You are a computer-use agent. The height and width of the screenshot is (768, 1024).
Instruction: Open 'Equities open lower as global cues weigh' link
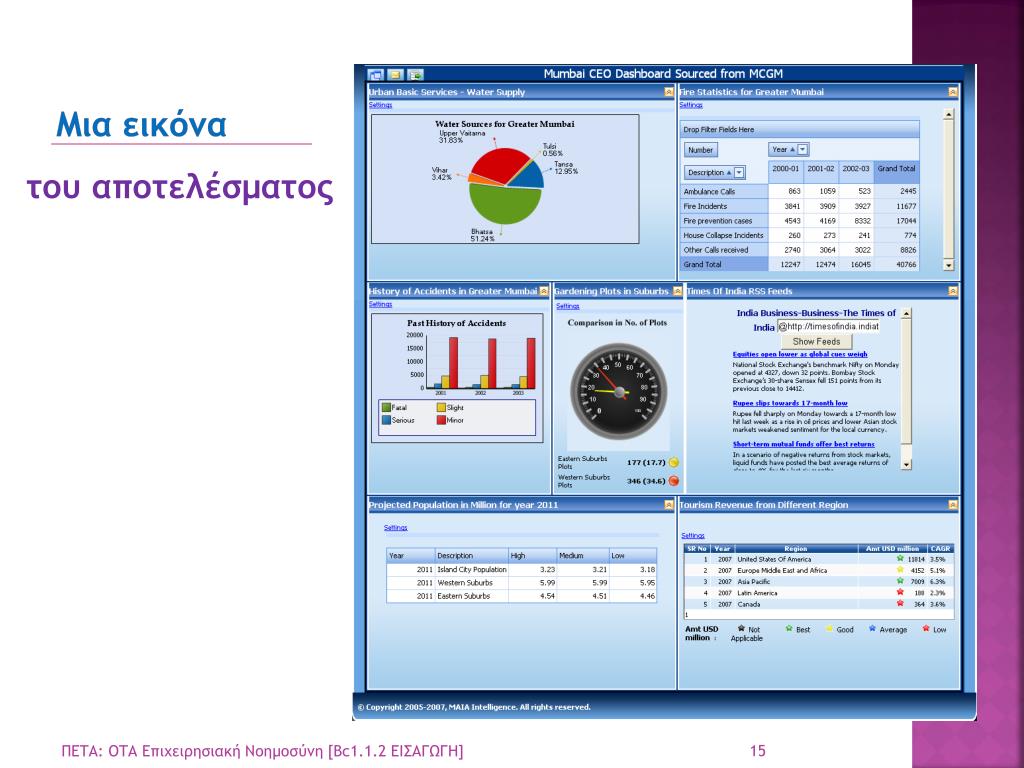point(800,355)
